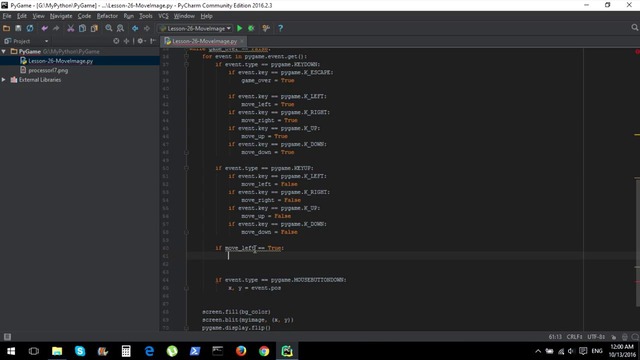Screen dimensions: 640x360
Task: Open the View menu
Action: tap(38, 16)
